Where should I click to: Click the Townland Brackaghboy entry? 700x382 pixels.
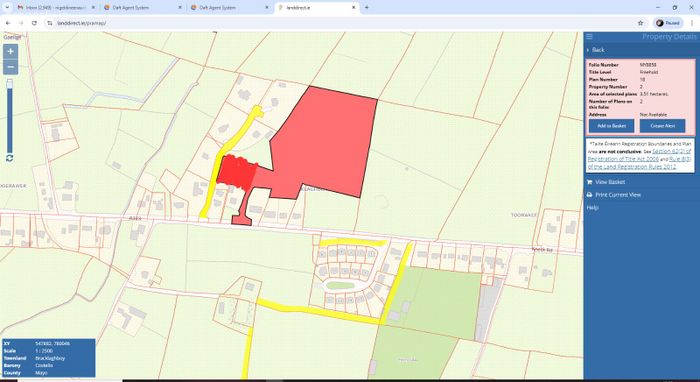49,358
